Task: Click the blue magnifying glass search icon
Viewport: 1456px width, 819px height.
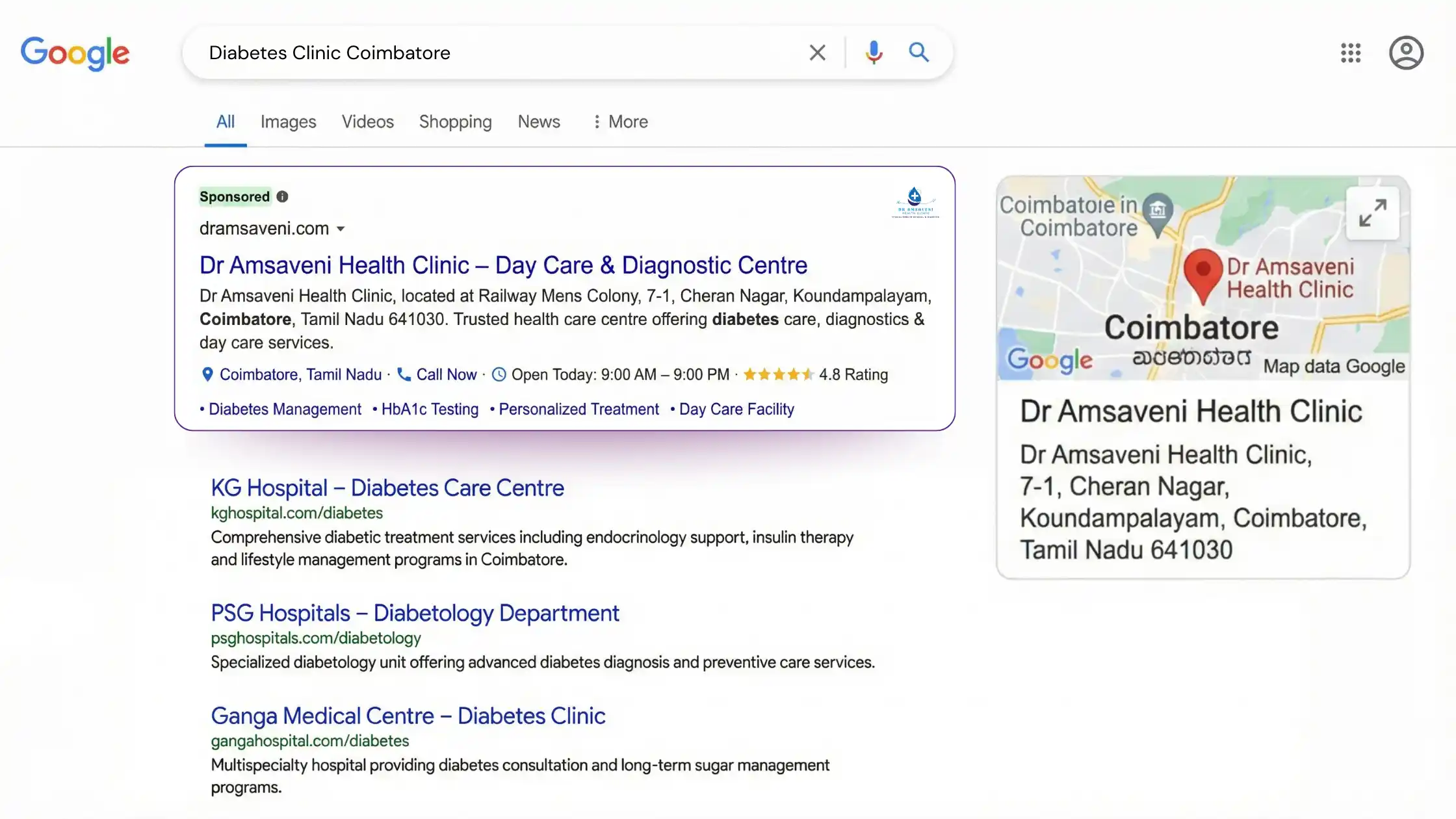Action: (x=918, y=53)
